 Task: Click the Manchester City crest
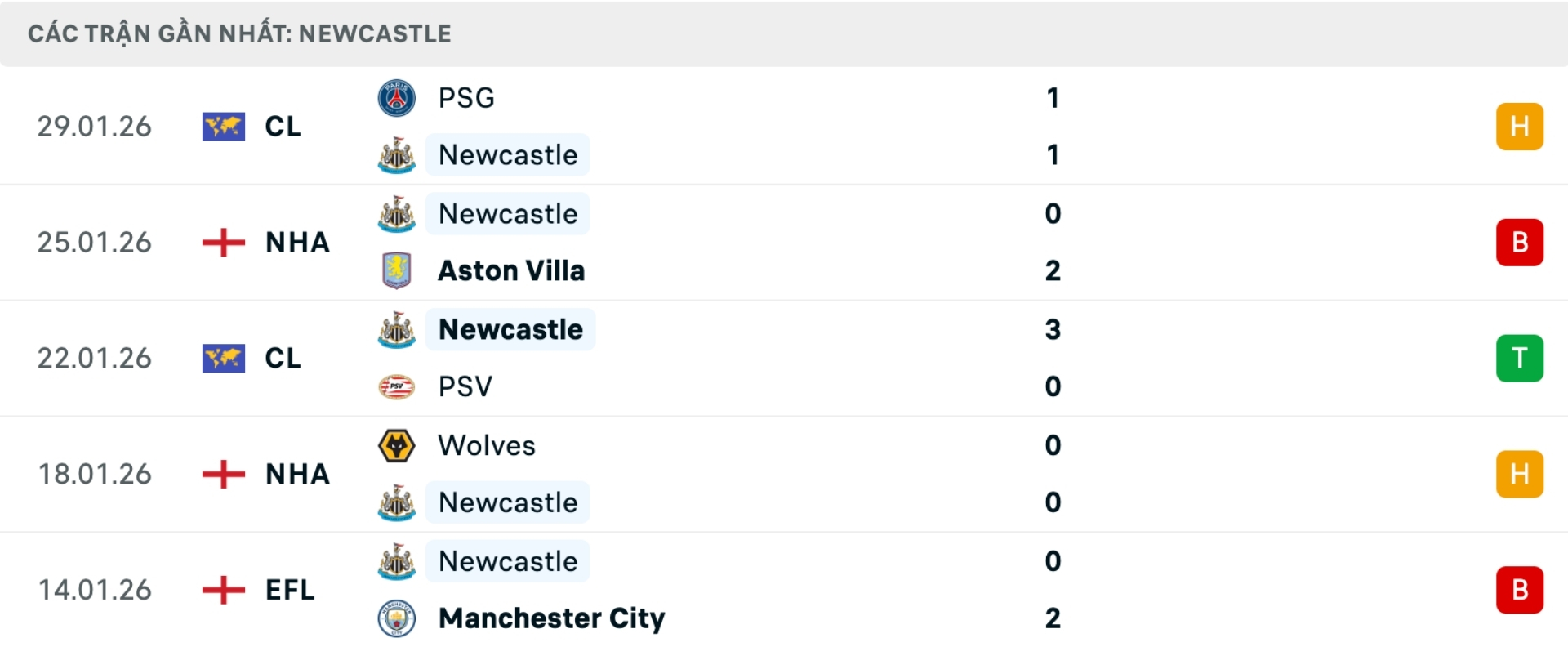(x=397, y=618)
